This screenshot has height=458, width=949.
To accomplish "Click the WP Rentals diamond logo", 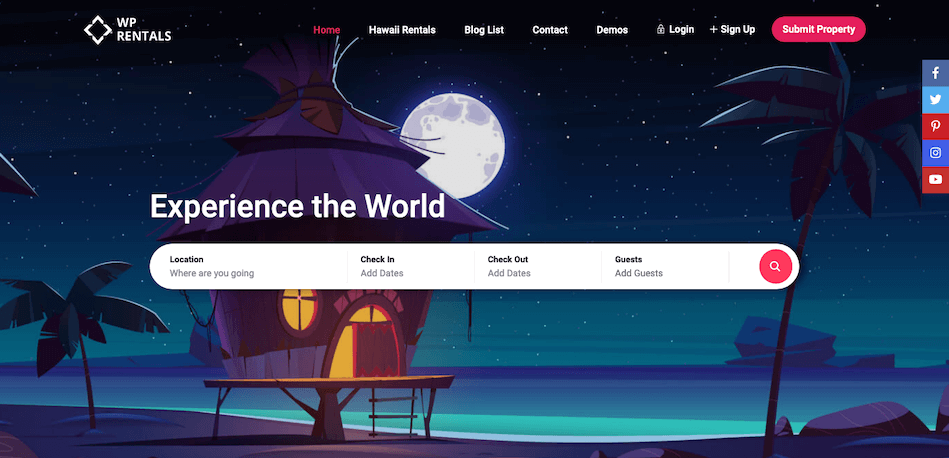I will (97, 30).
